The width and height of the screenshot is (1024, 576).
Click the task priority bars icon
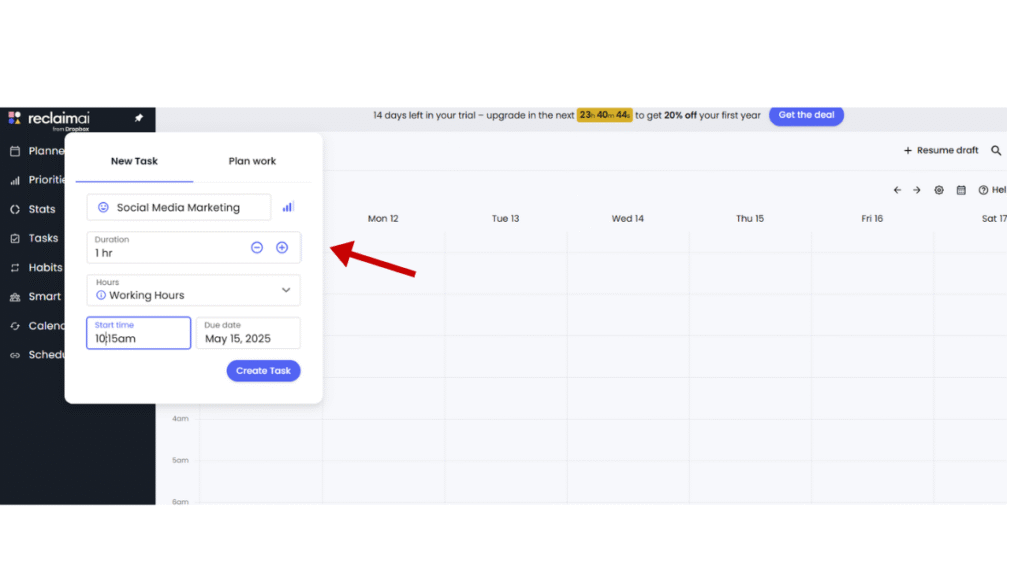coord(288,207)
